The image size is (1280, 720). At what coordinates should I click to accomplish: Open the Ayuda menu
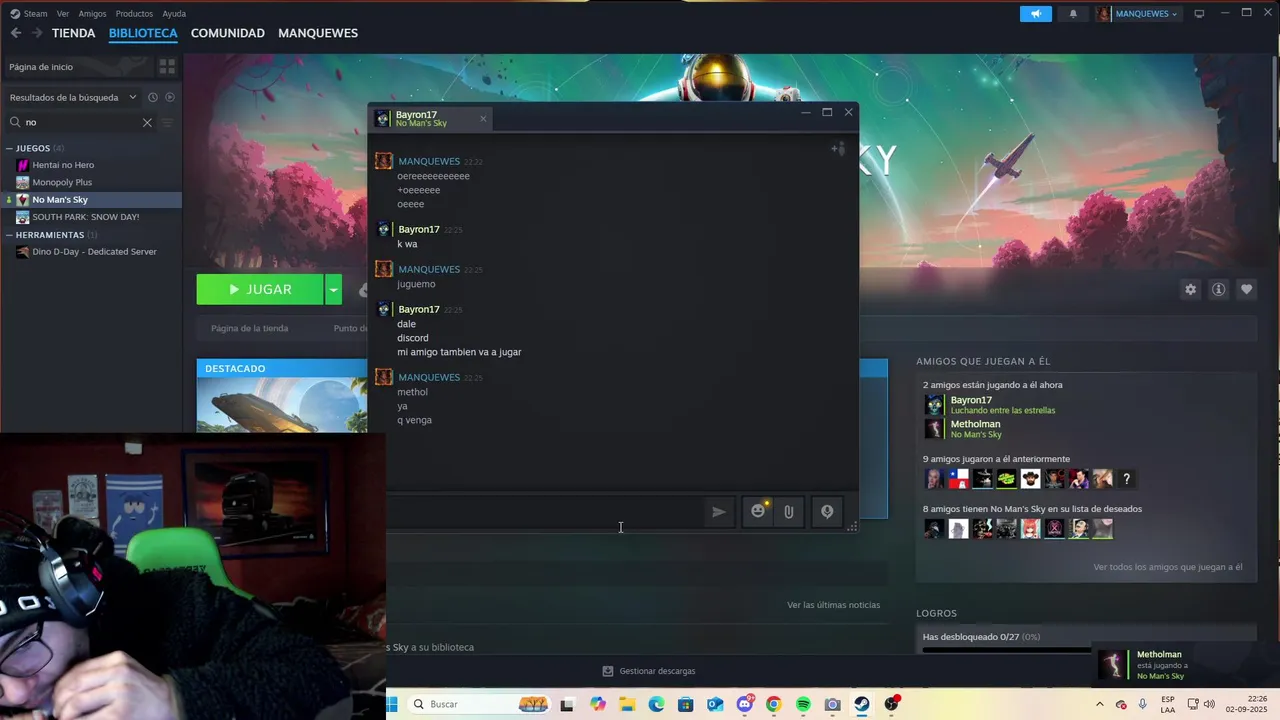coord(174,14)
